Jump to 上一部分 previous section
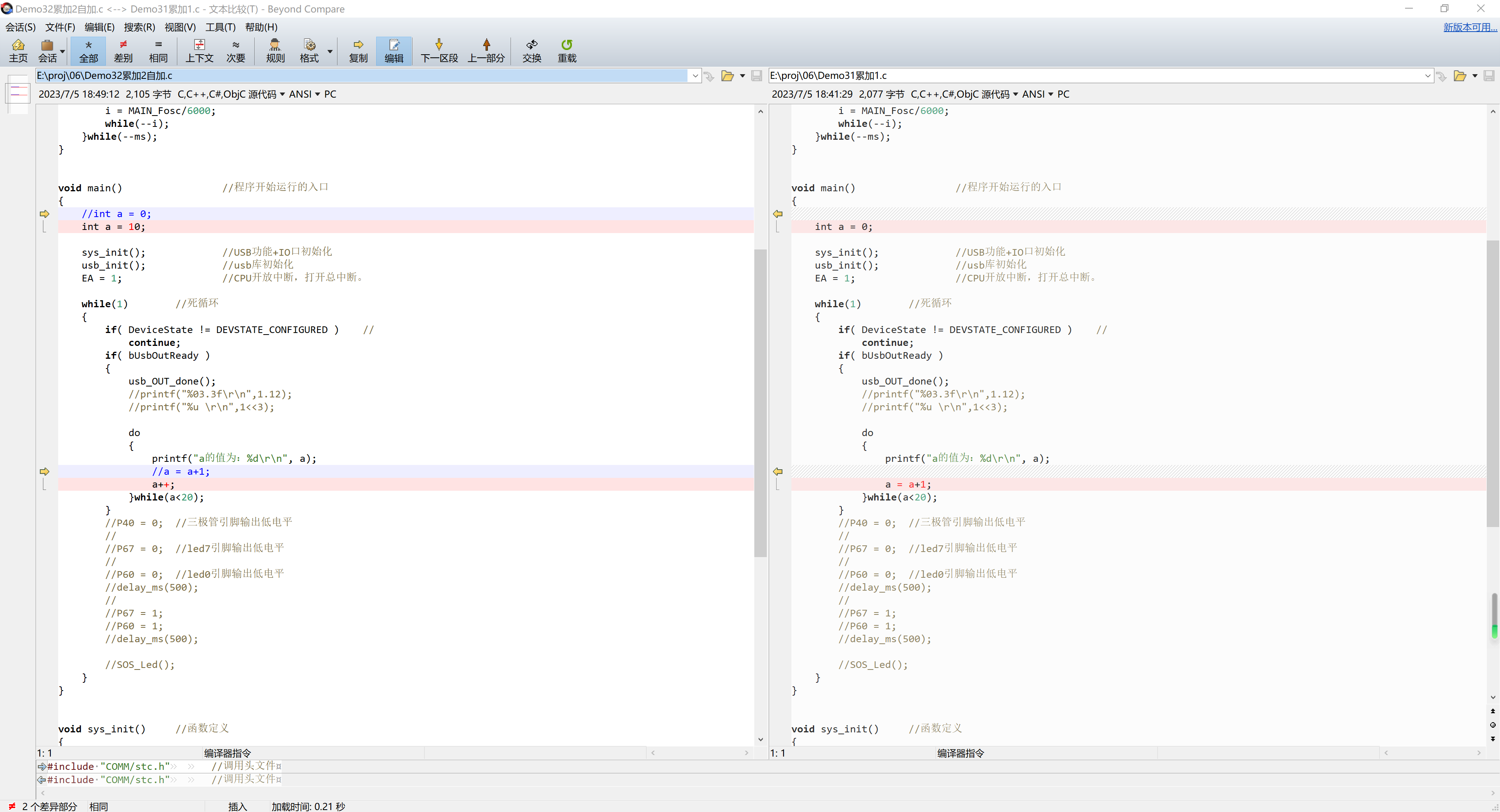The height and width of the screenshot is (812, 1500). click(x=486, y=51)
